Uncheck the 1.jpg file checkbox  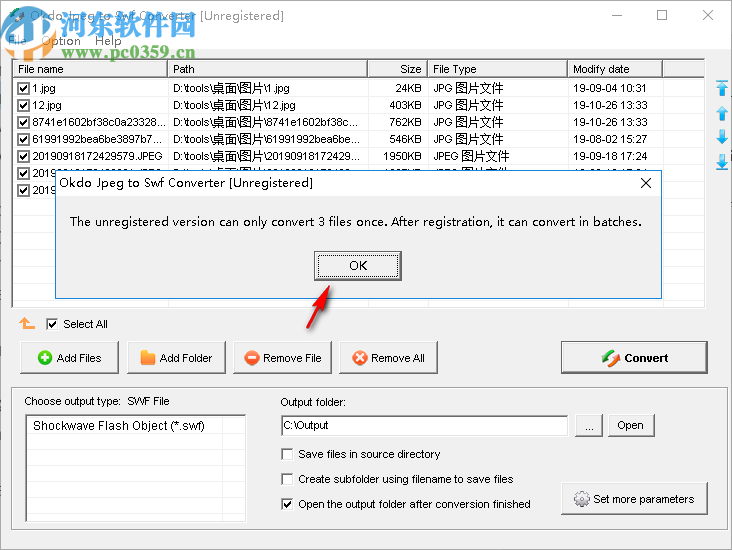click(23, 88)
